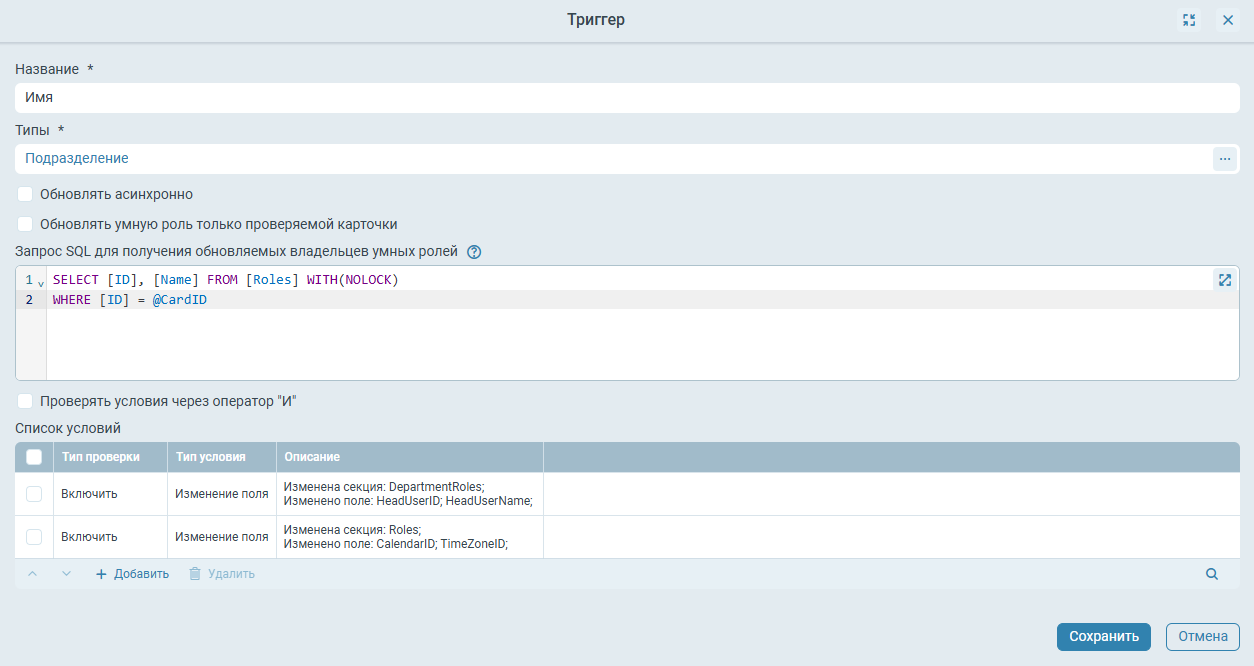Image resolution: width=1254 pixels, height=666 pixels.
Task: Select all conditions via header checkbox
Action: 34,457
